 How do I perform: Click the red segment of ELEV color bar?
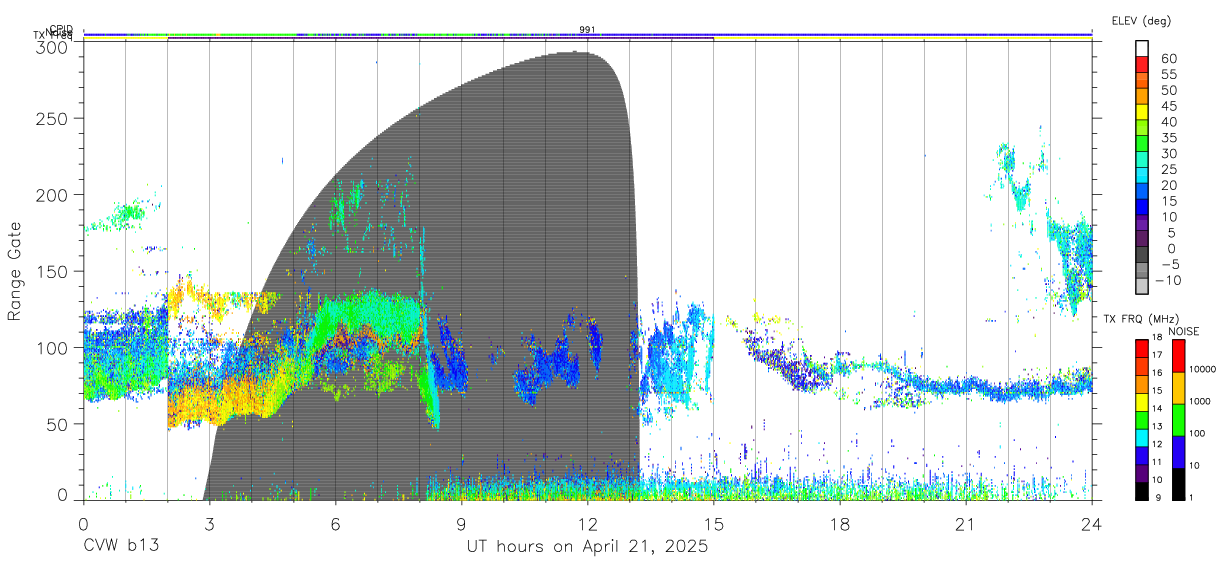[1141, 65]
